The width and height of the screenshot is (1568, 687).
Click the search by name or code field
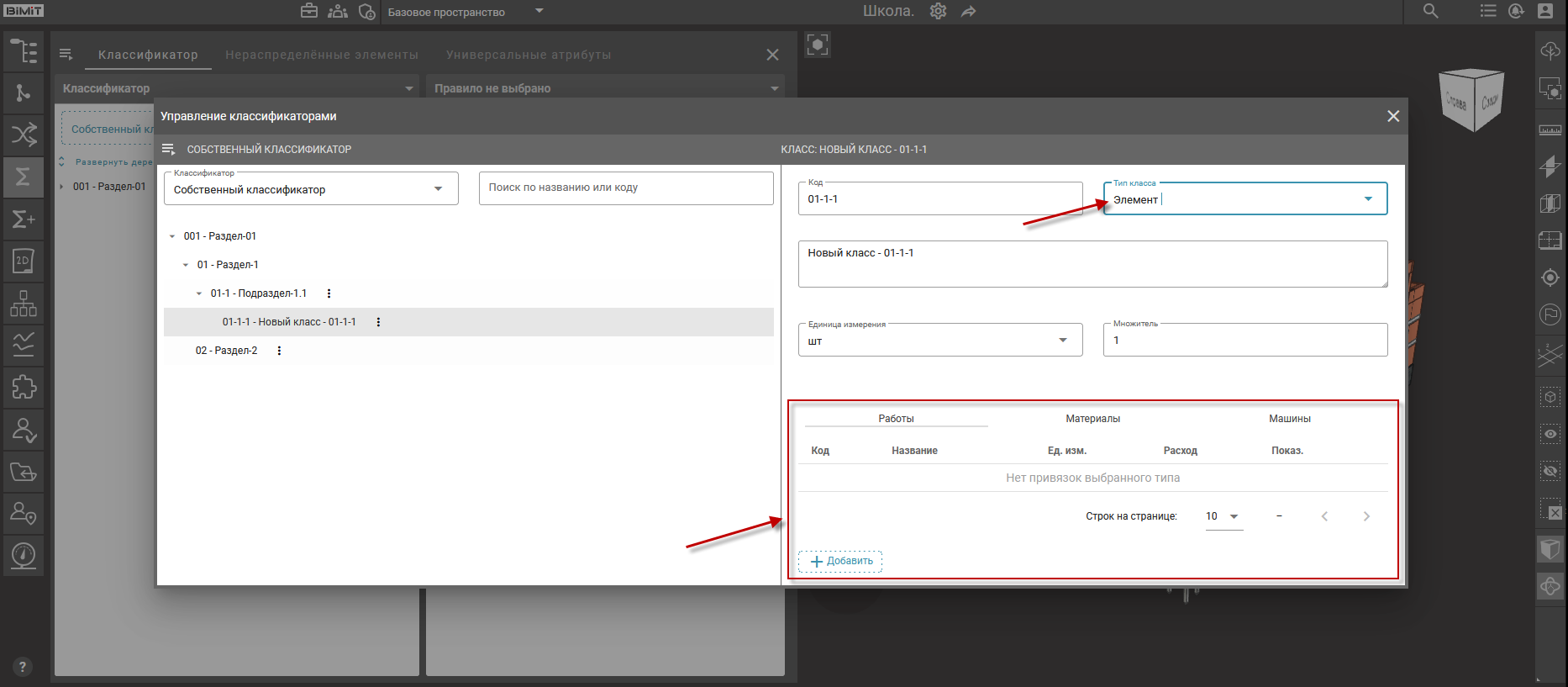point(625,188)
